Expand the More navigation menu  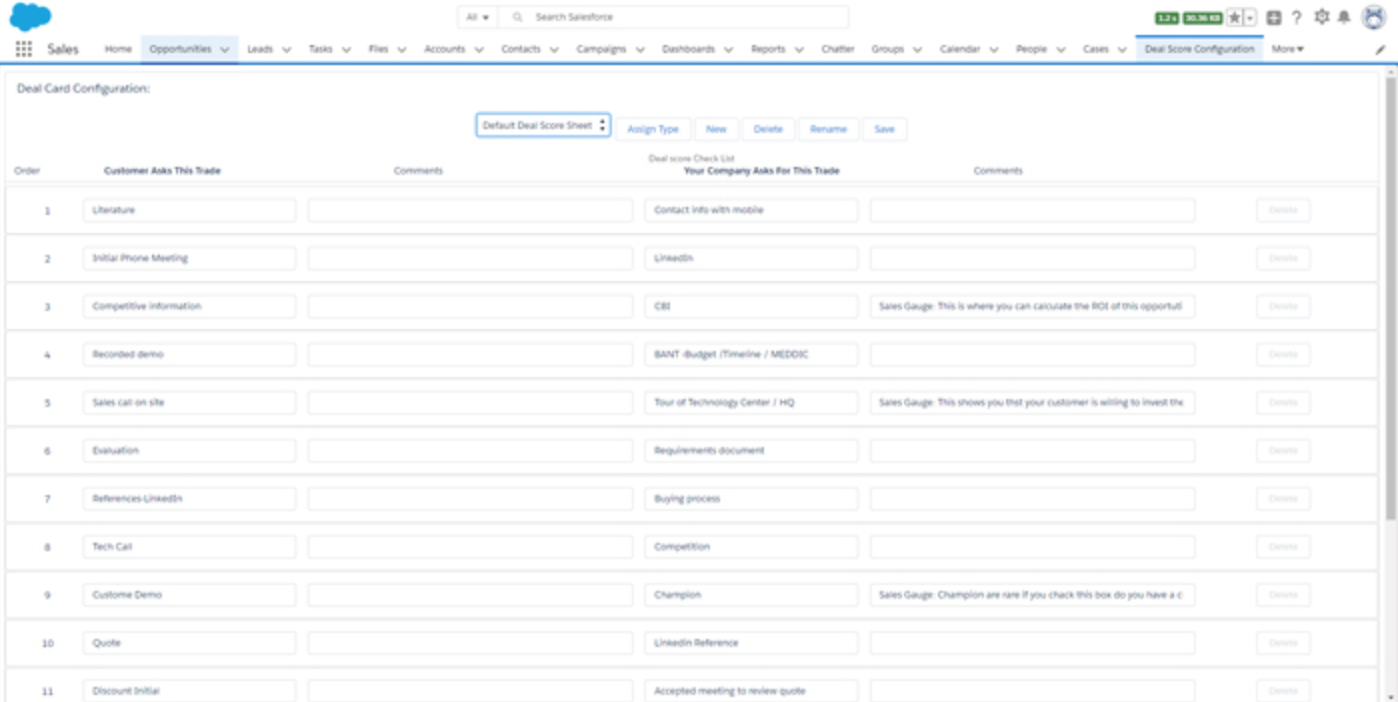point(1287,49)
